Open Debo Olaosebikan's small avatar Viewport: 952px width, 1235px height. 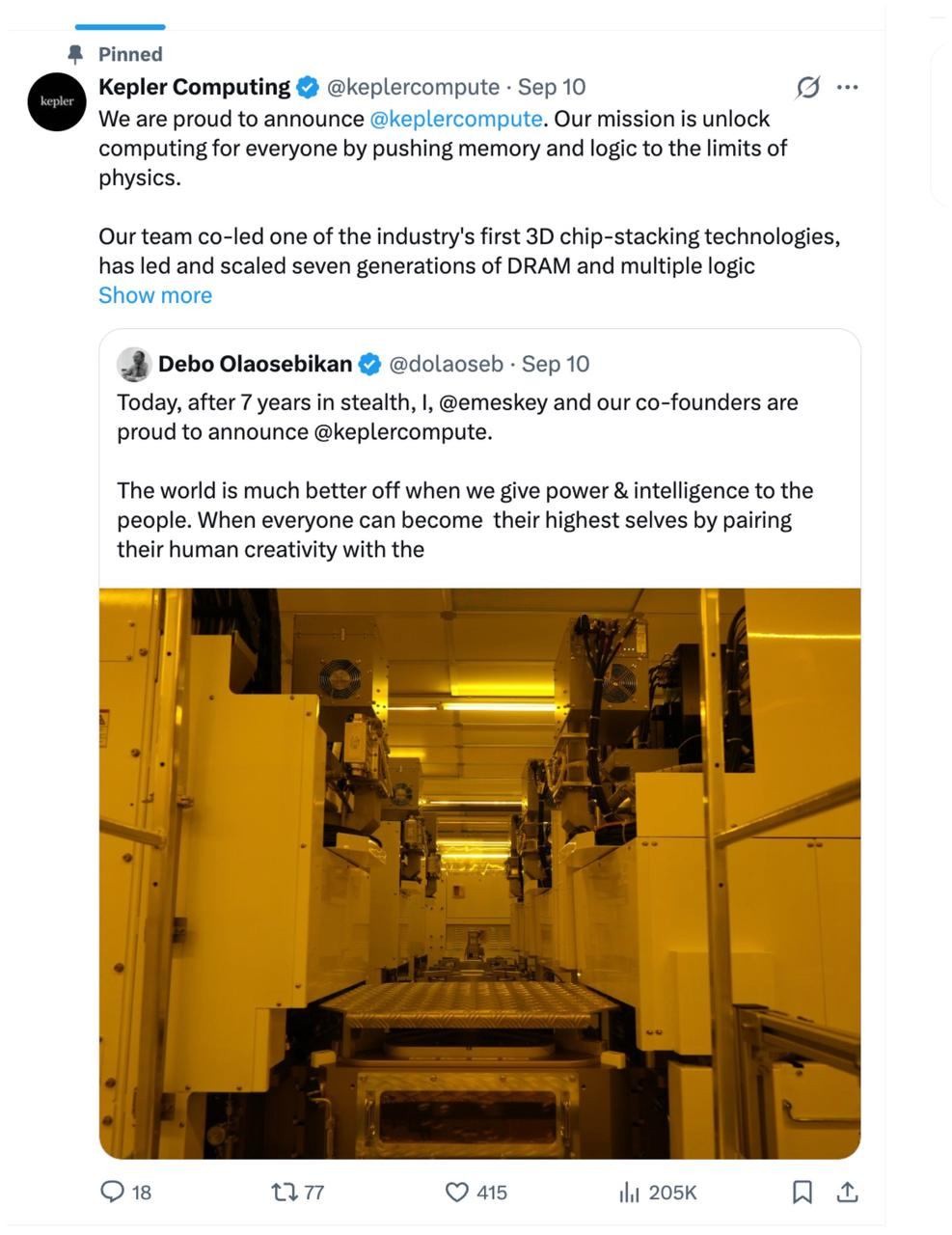134,365
